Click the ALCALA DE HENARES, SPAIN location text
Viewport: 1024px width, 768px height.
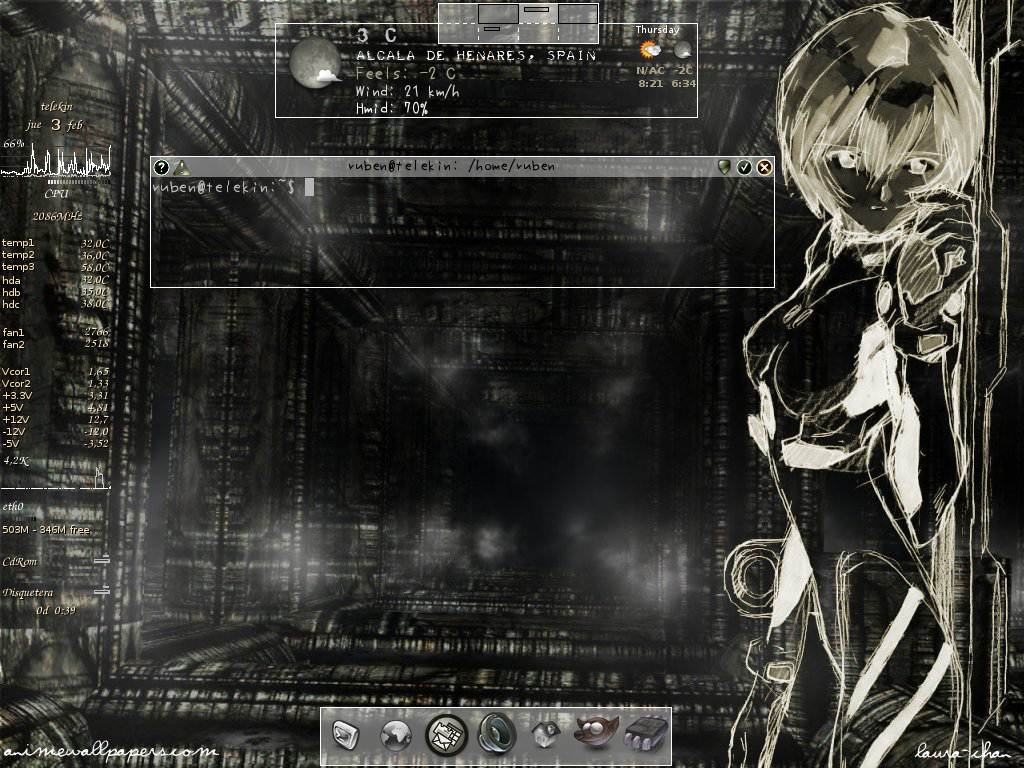[x=476, y=56]
